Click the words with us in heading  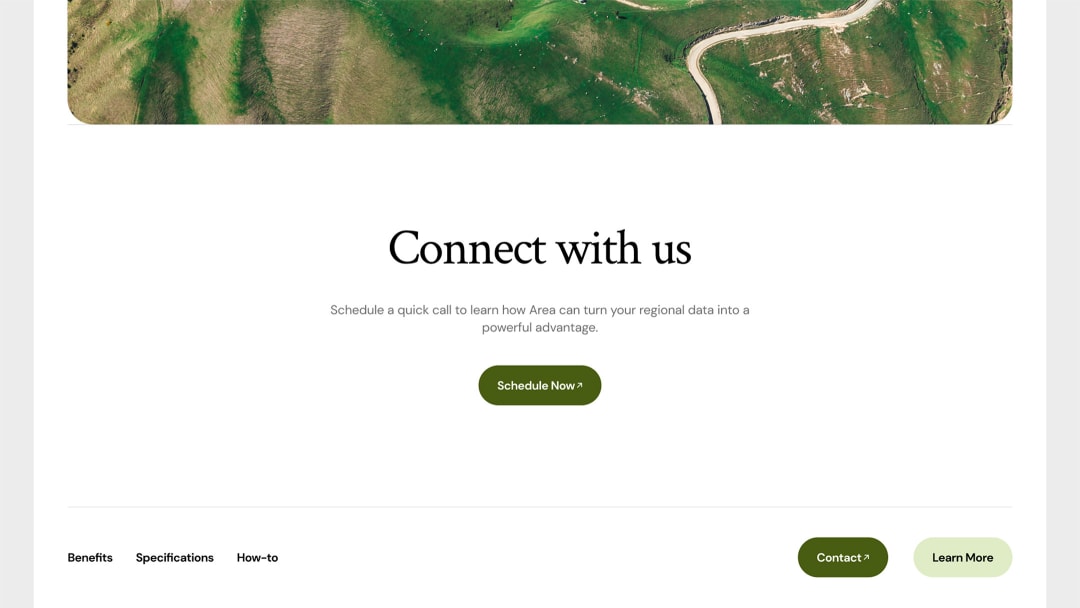tap(624, 248)
